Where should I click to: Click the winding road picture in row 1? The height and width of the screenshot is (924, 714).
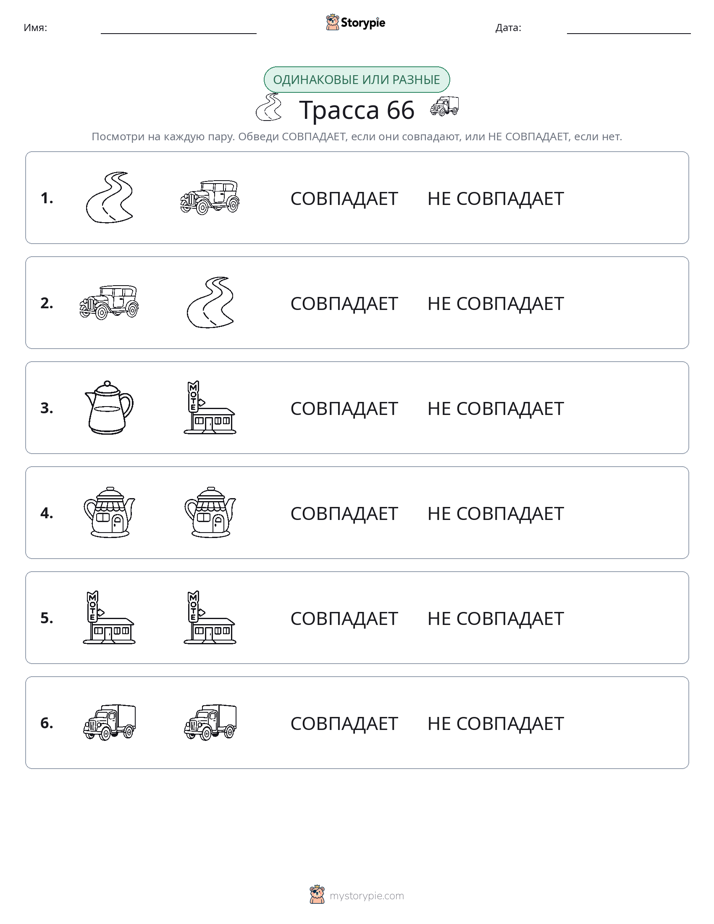(x=110, y=197)
